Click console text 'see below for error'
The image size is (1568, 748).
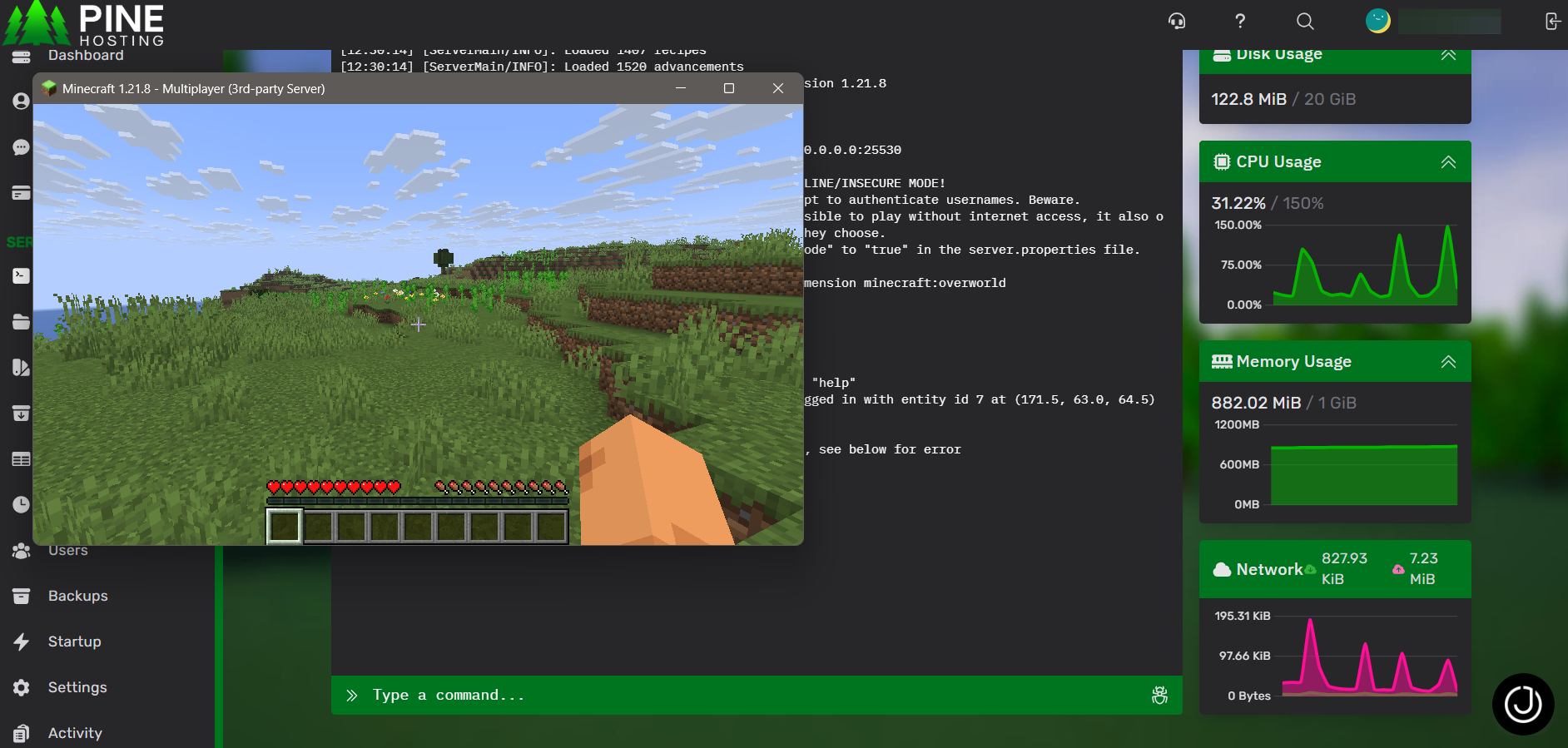pyautogui.click(x=890, y=449)
